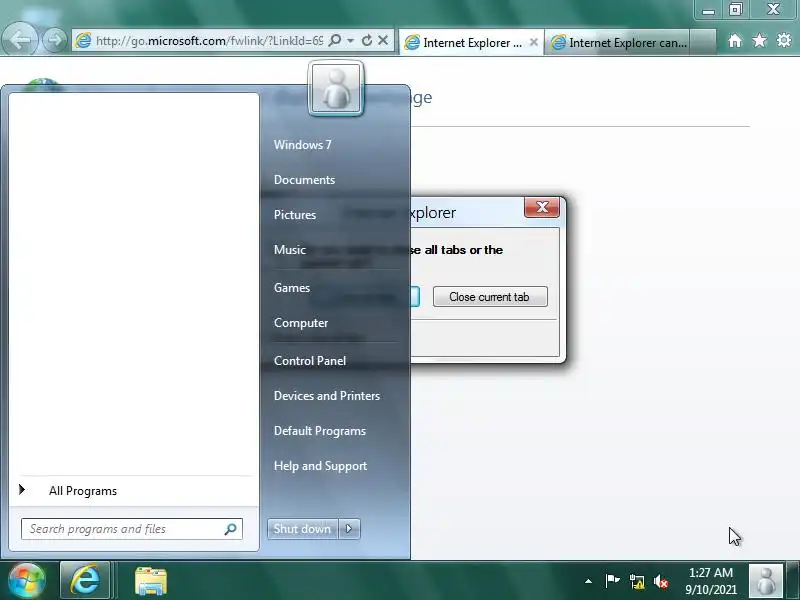Click the Windows Start orb
Screen dimensions: 800x600
(27, 581)
